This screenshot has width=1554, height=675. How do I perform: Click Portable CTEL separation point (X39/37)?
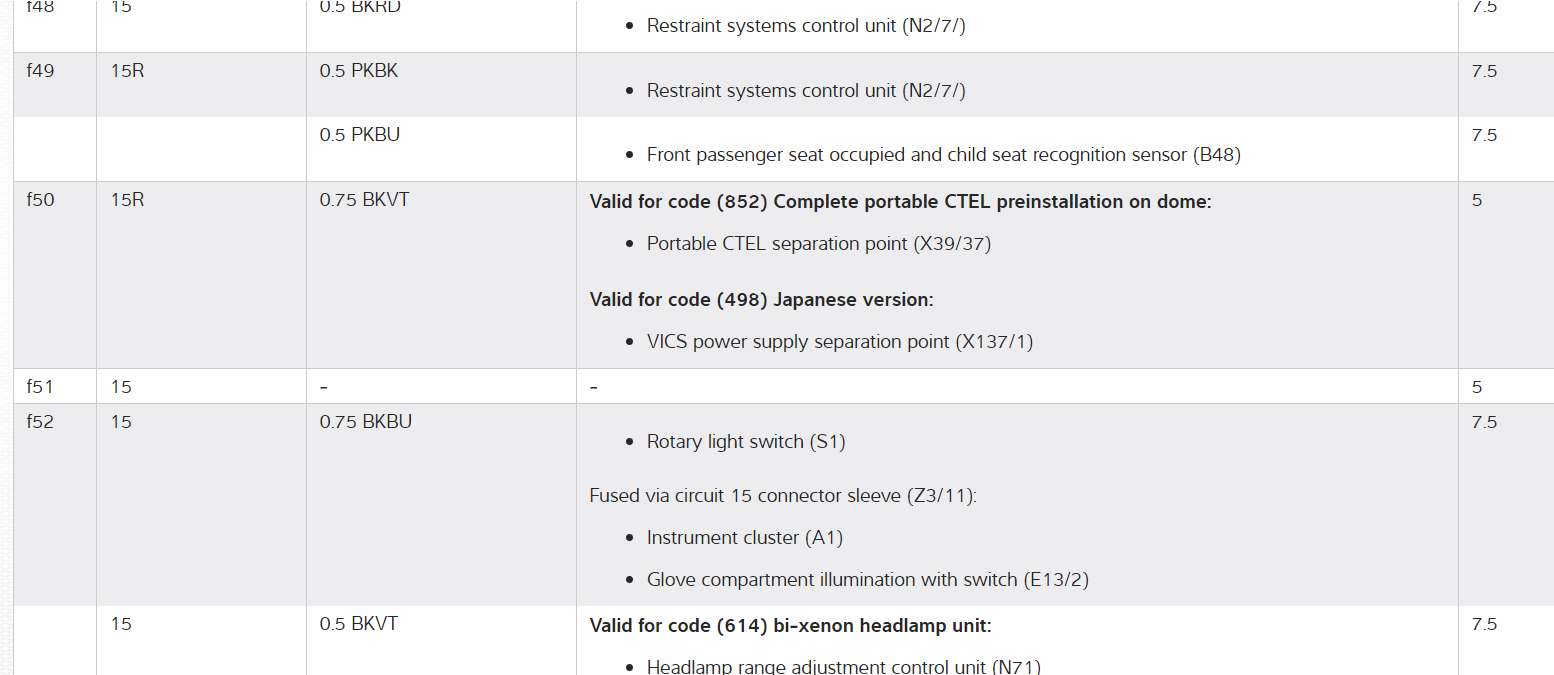tap(818, 244)
